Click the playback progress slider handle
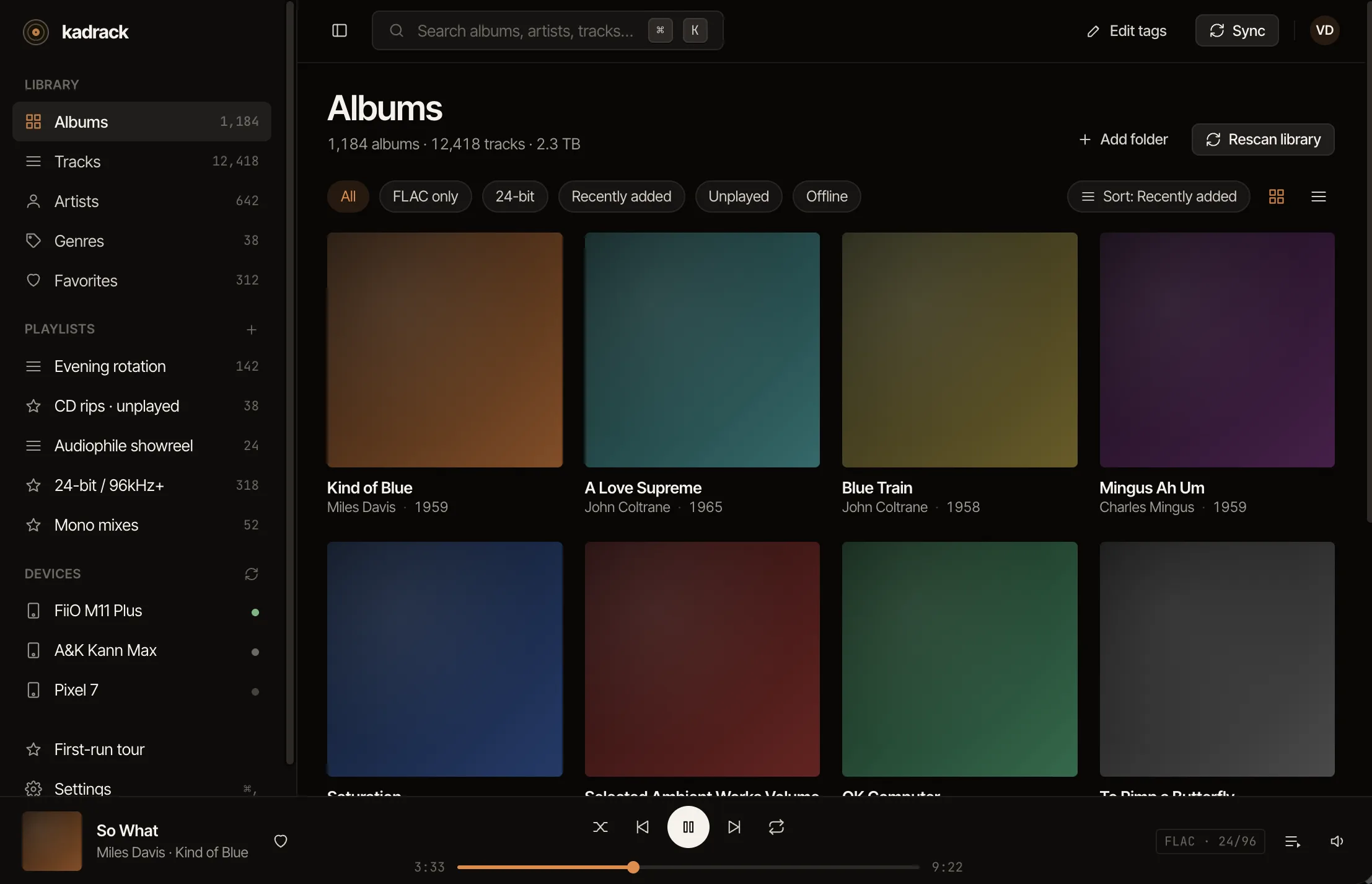Image resolution: width=1372 pixels, height=884 pixels. click(x=633, y=867)
